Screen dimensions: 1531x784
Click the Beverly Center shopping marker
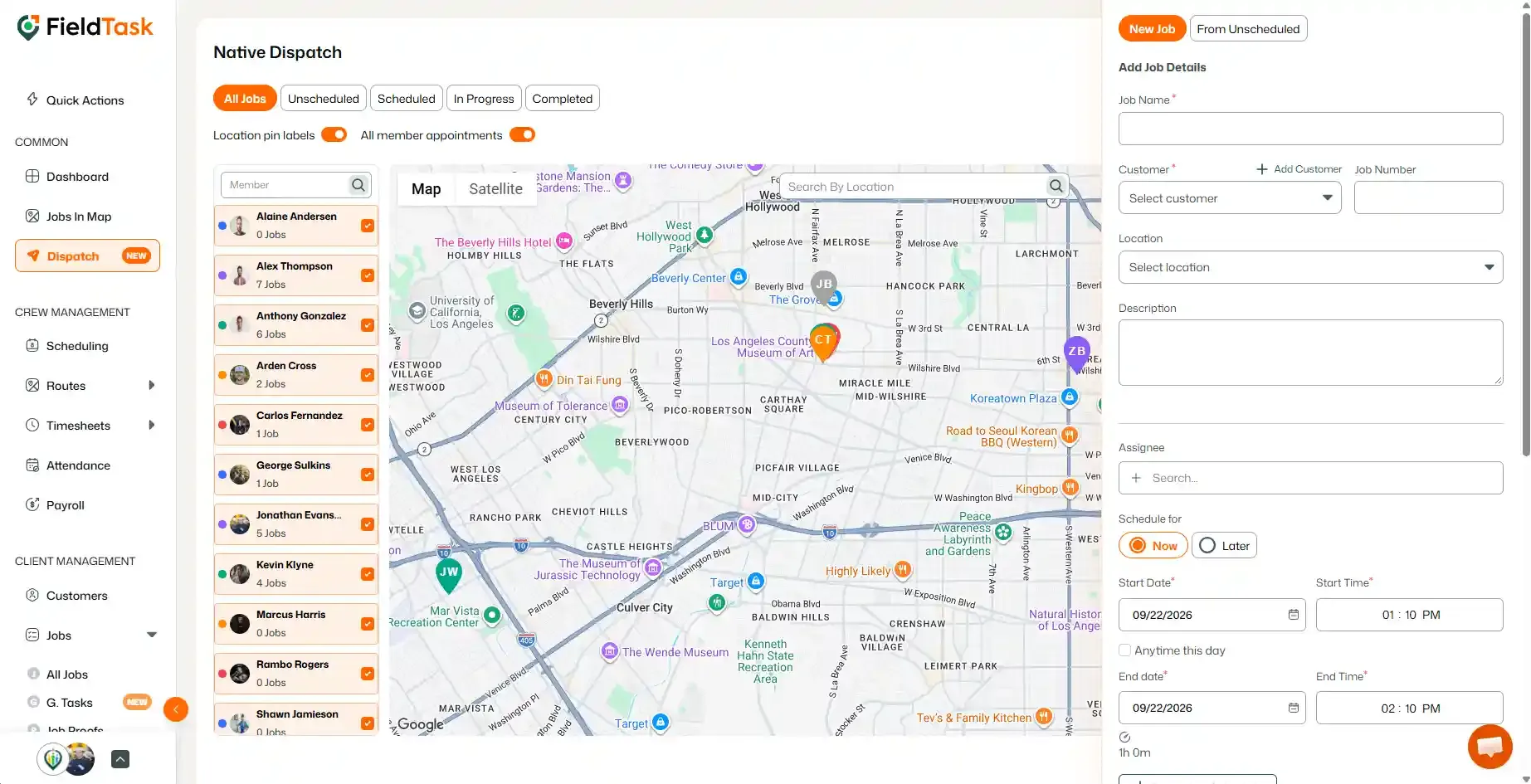738,277
